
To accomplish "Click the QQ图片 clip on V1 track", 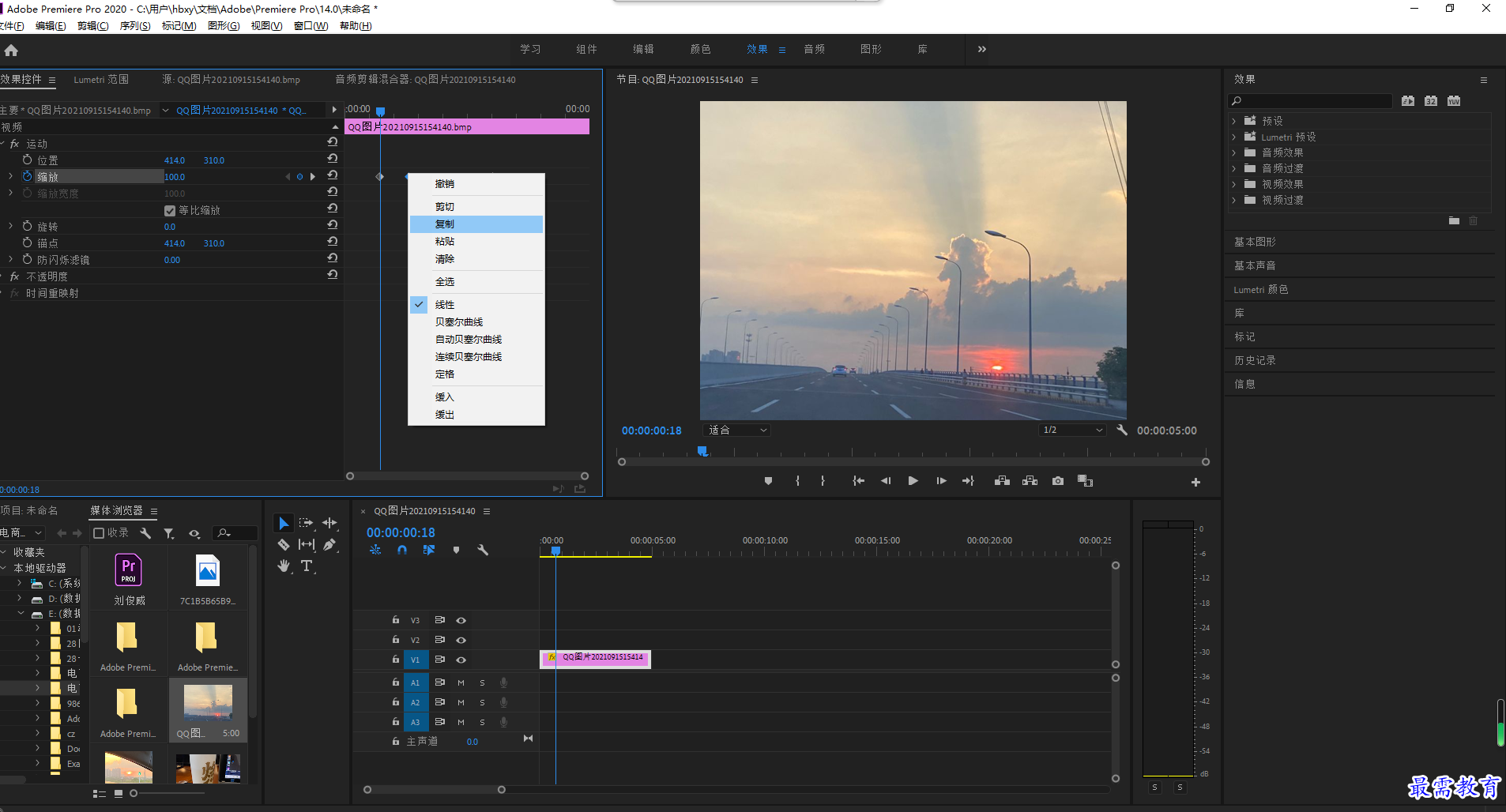I will 596,658.
